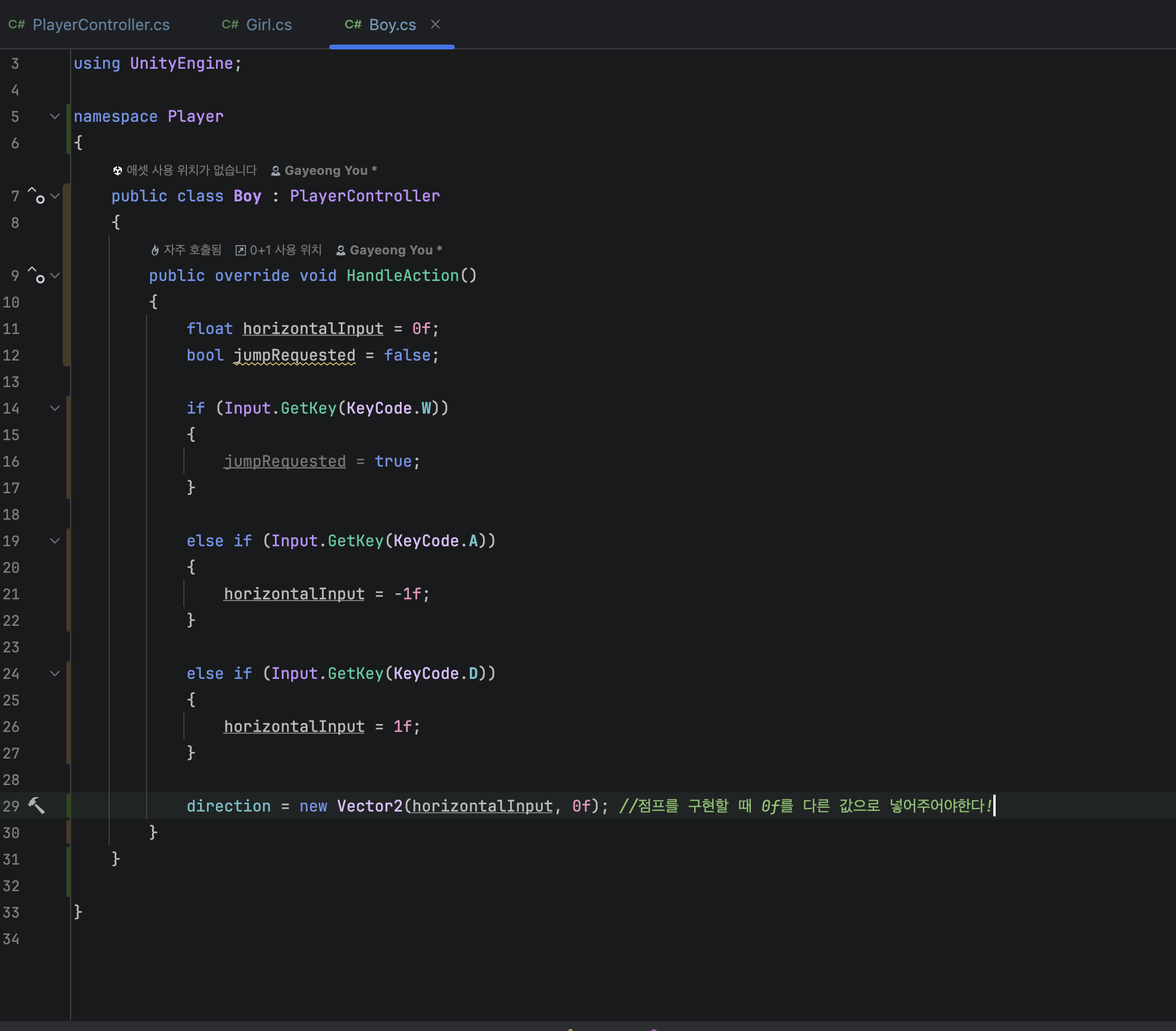Click the Gayeong You author hint above class Boy
Screen dimensions: 1176x1031
(x=330, y=171)
